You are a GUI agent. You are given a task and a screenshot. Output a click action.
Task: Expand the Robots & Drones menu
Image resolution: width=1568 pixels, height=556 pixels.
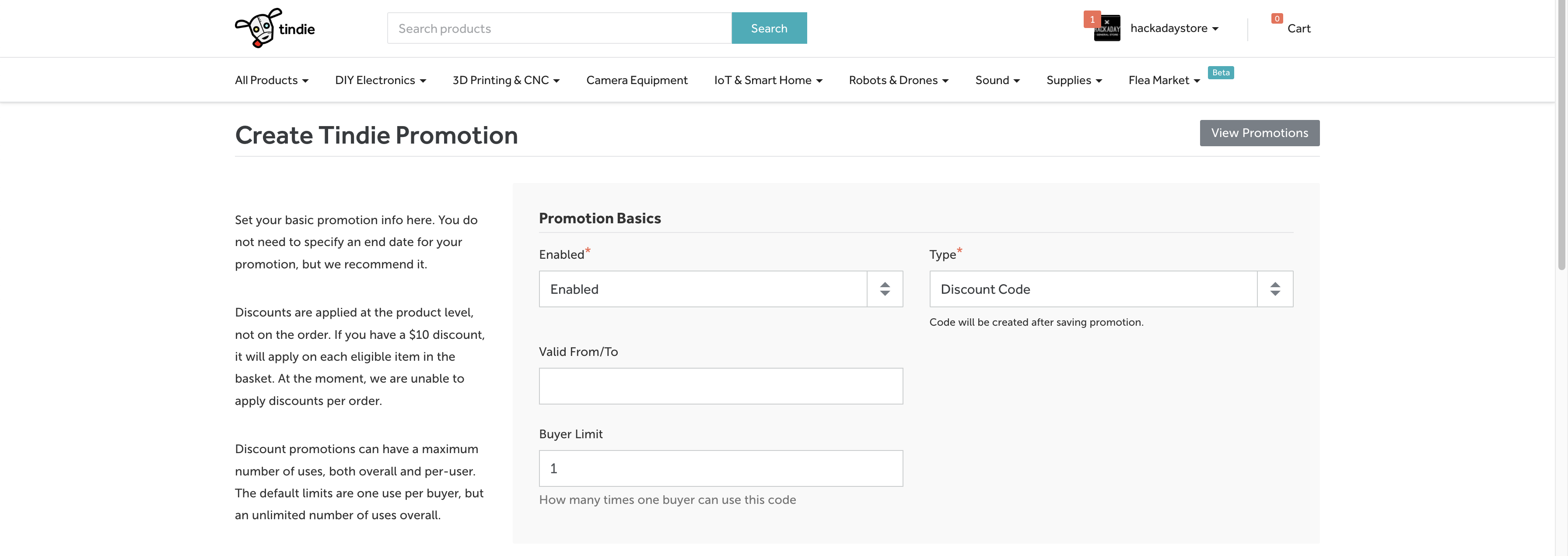click(x=899, y=81)
